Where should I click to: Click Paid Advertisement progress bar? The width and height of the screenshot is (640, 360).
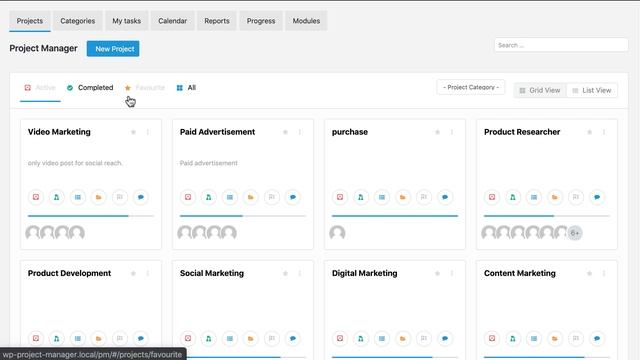(x=243, y=216)
